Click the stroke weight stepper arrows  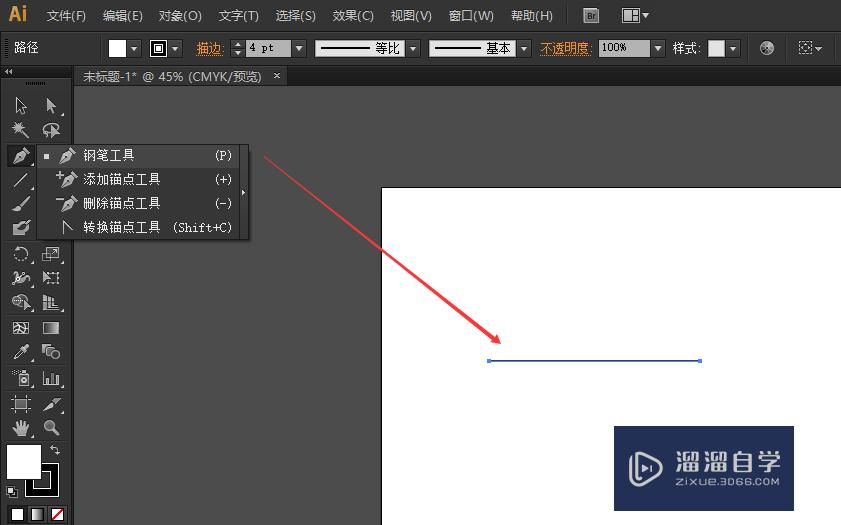pos(238,49)
